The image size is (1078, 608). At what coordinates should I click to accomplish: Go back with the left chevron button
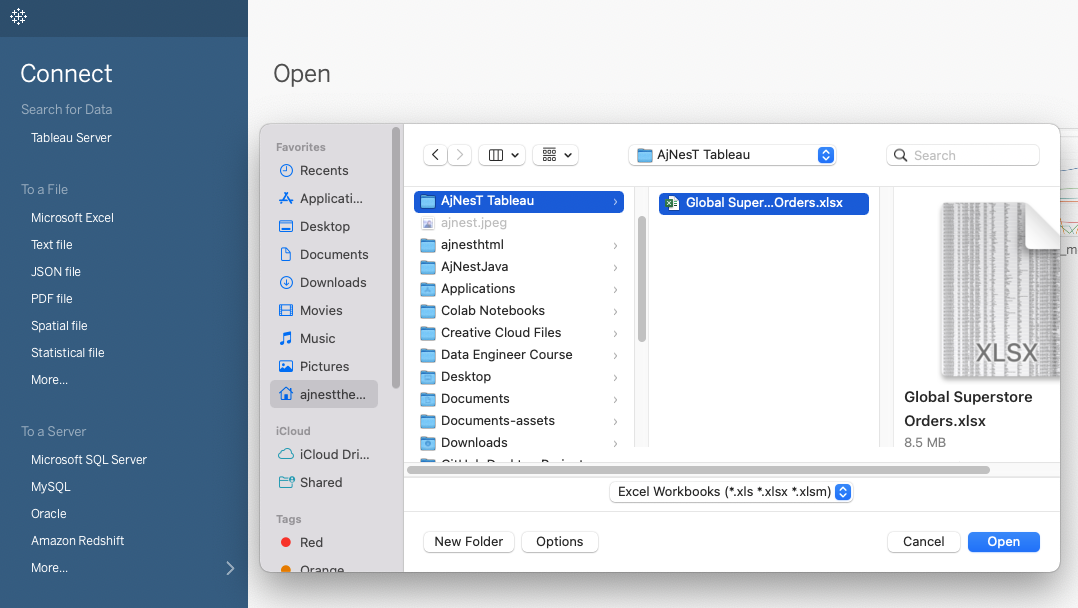(x=435, y=155)
